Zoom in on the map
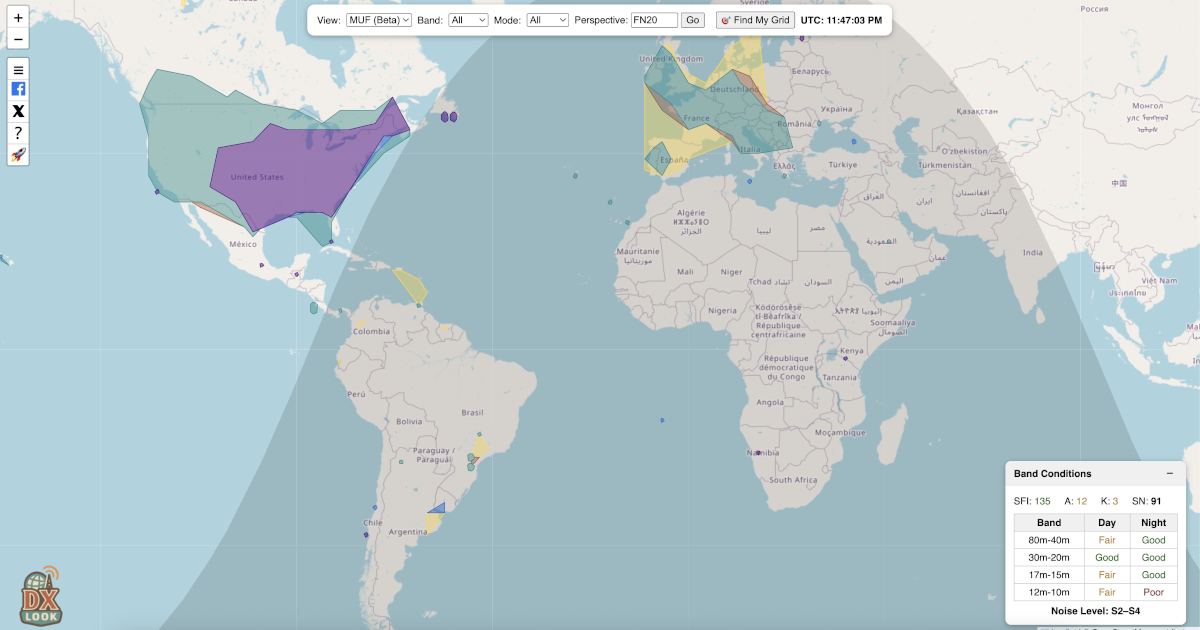1200x630 pixels. click(18, 18)
